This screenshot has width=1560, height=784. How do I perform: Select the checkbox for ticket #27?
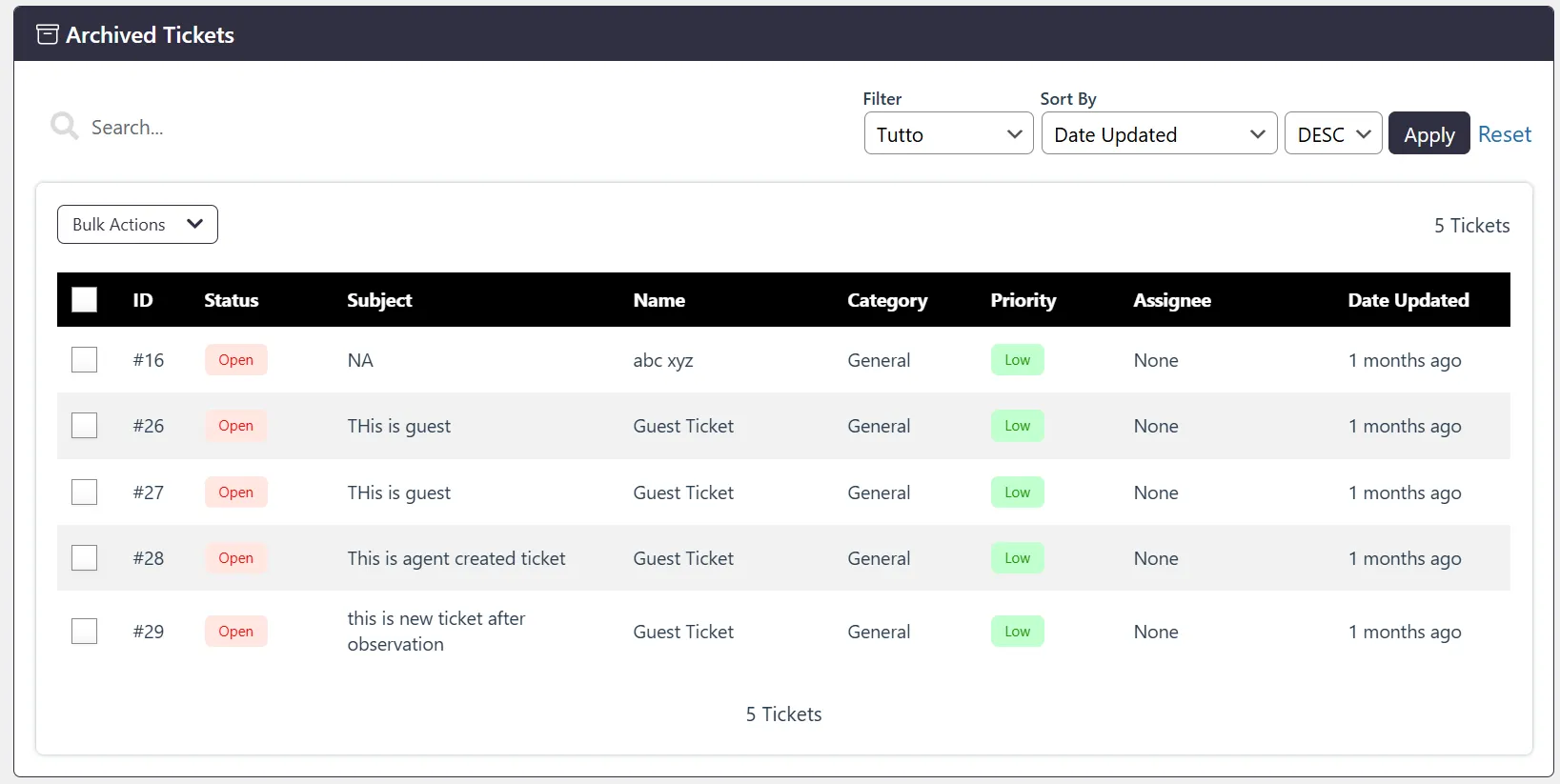point(85,493)
